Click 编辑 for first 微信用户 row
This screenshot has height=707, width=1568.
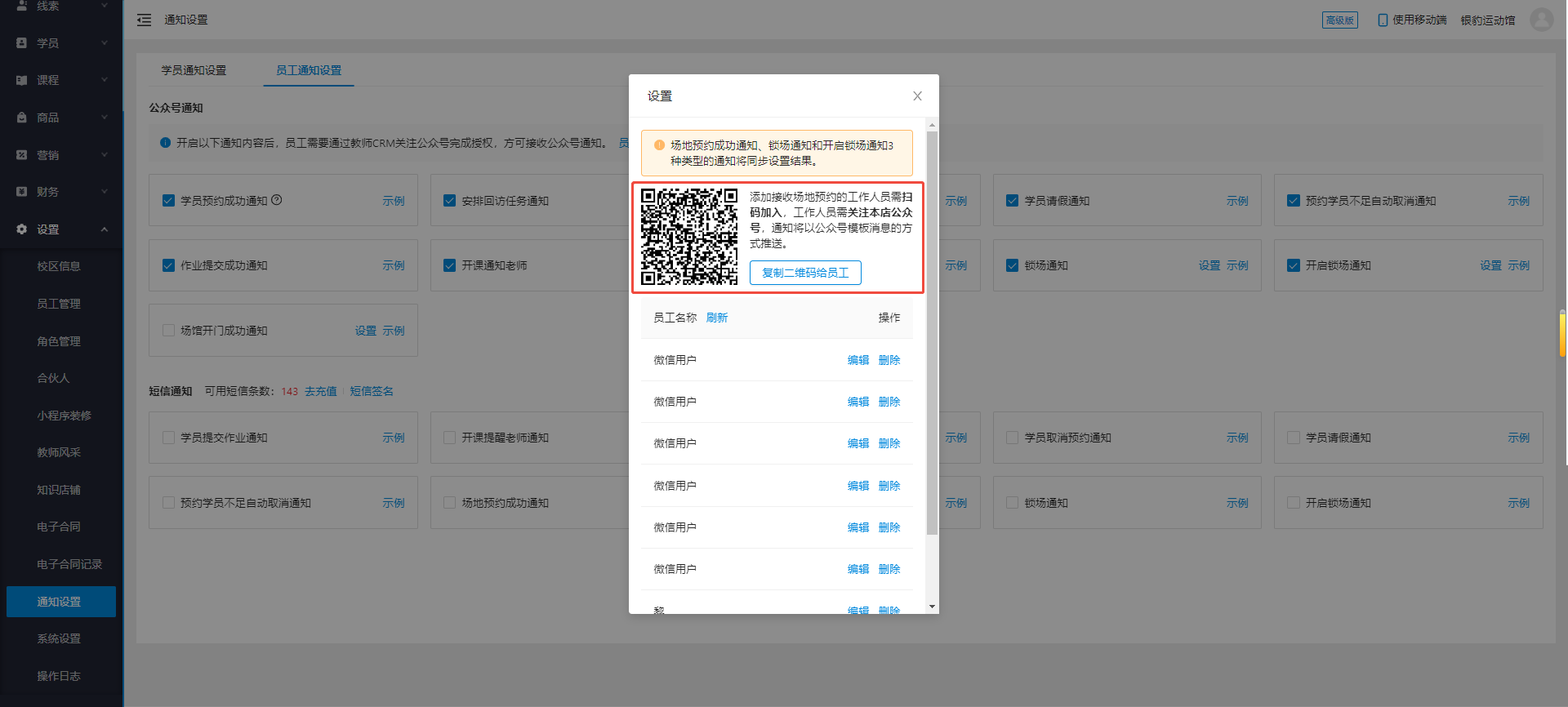(x=858, y=360)
